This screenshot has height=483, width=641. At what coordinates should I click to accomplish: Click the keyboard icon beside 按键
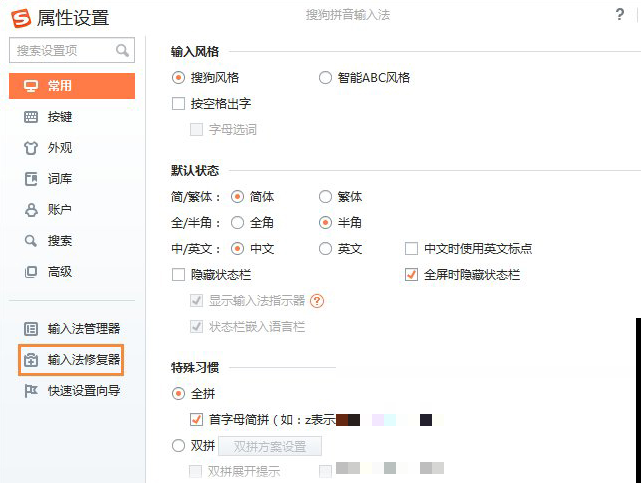point(31,117)
